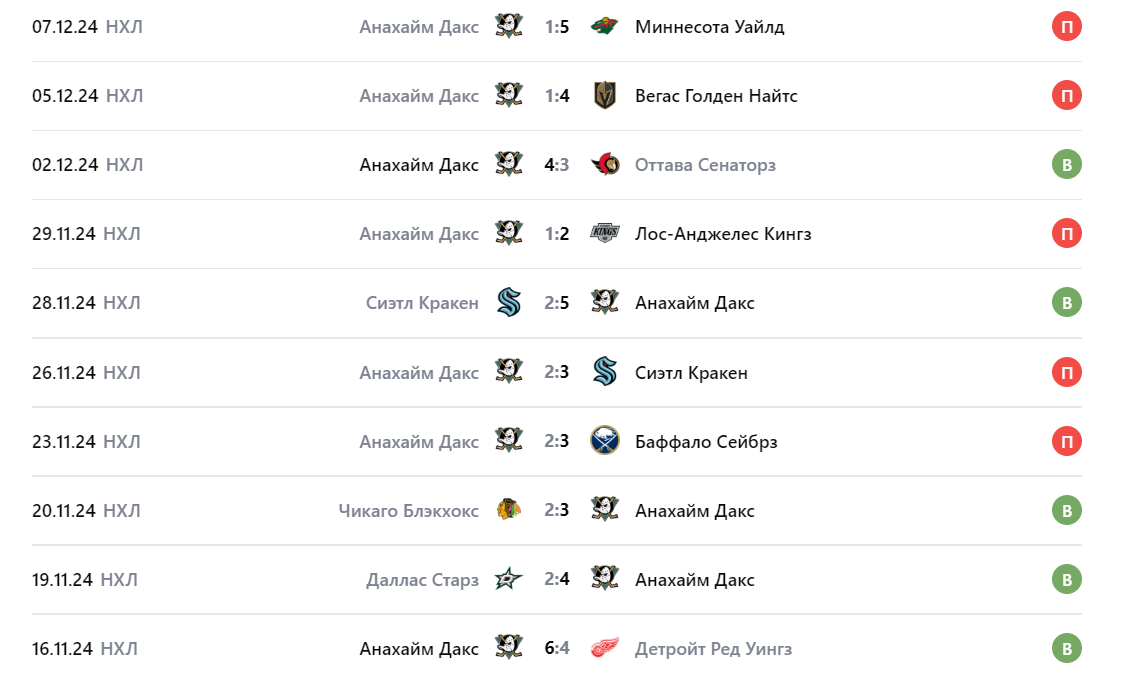1122x679 pixels.
Task: Click the green win badge for 02.12.24
Action: pos(1067,164)
